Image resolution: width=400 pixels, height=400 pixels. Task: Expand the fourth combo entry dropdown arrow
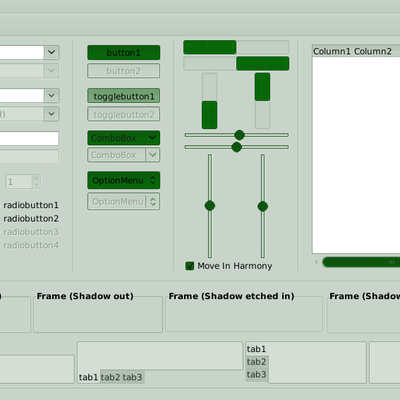coord(52,114)
